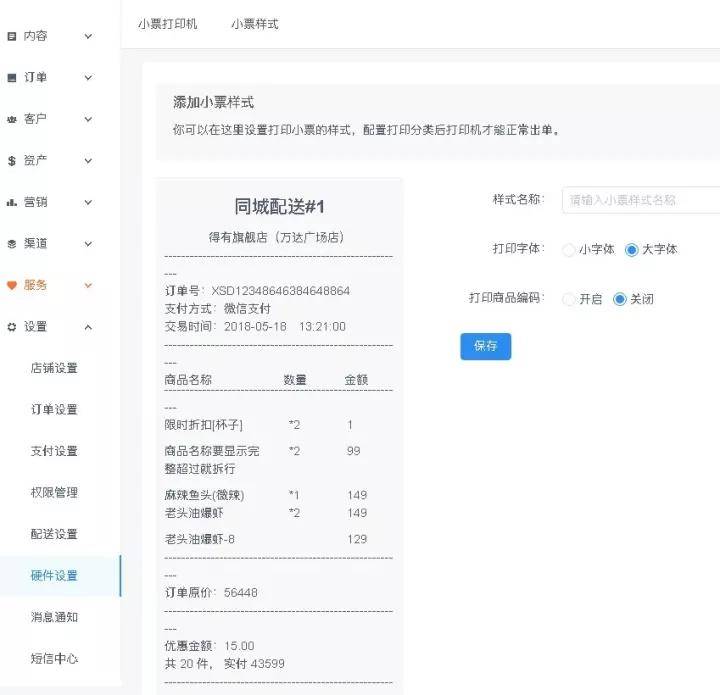Collapse the 设置 menu chevron
The height and width of the screenshot is (695, 720).
point(88,327)
